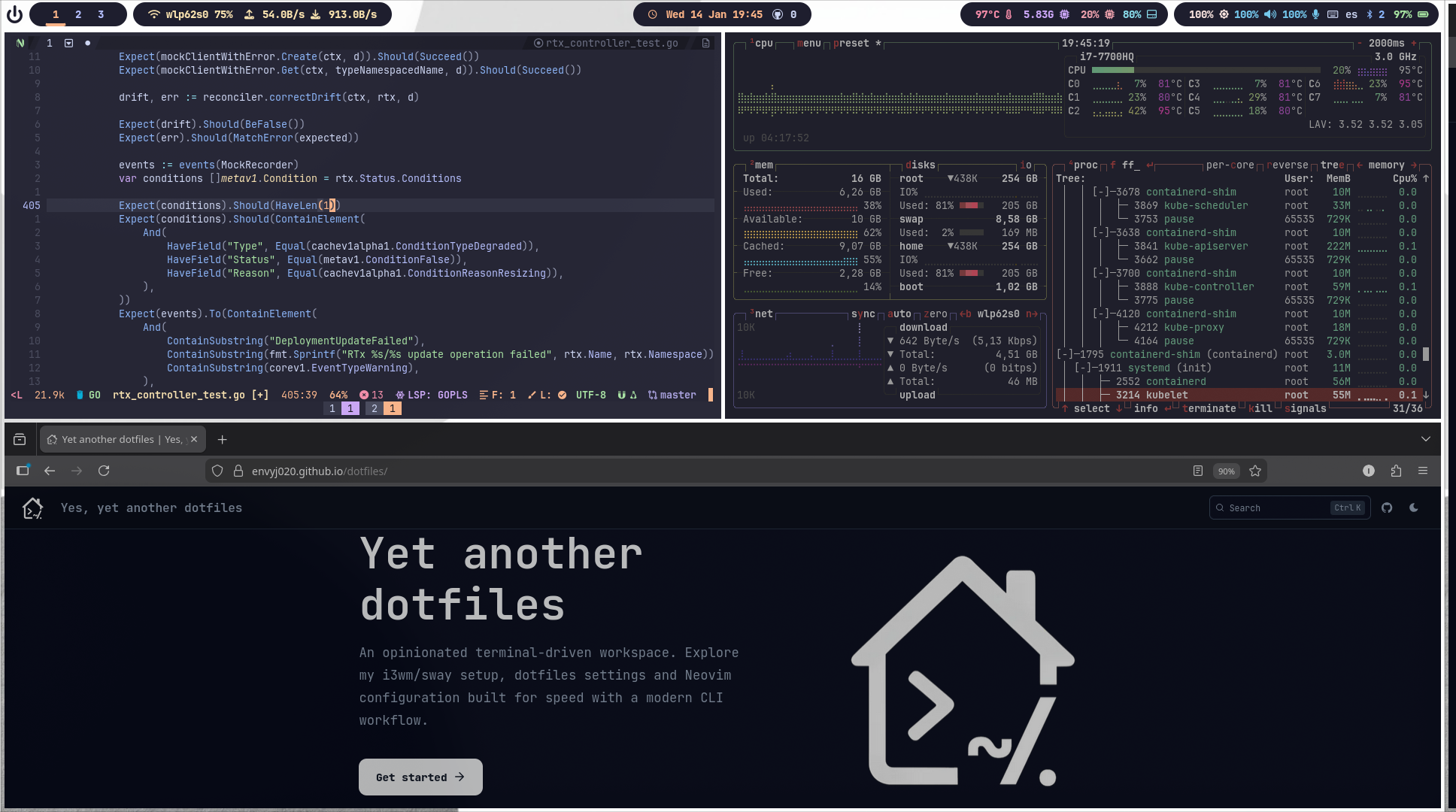The width and height of the screenshot is (1456, 812).
Task: Enable reverse sorting in the proc panel
Action: click(x=1287, y=164)
